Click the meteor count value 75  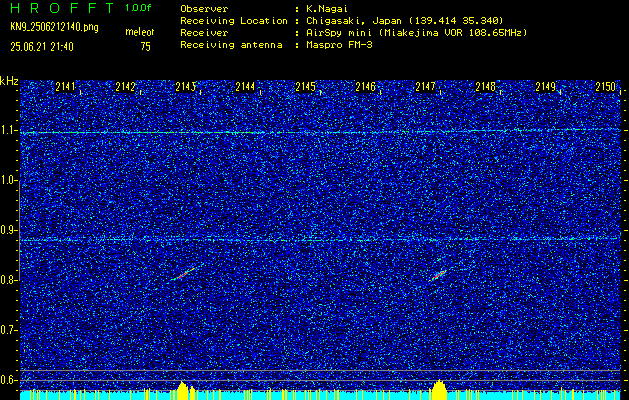click(x=146, y=47)
